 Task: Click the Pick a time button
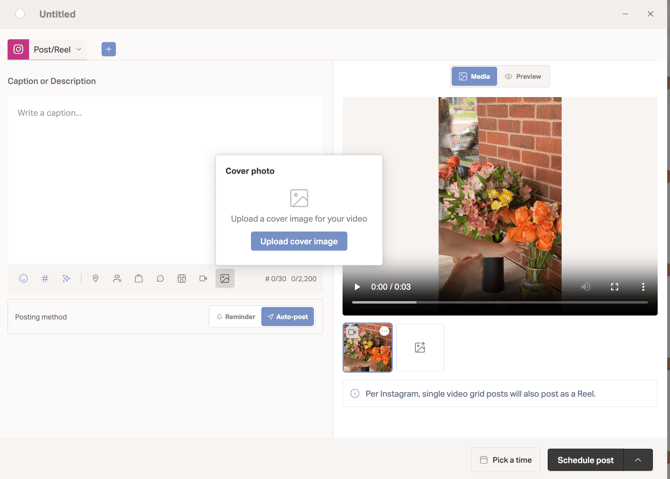(505, 460)
